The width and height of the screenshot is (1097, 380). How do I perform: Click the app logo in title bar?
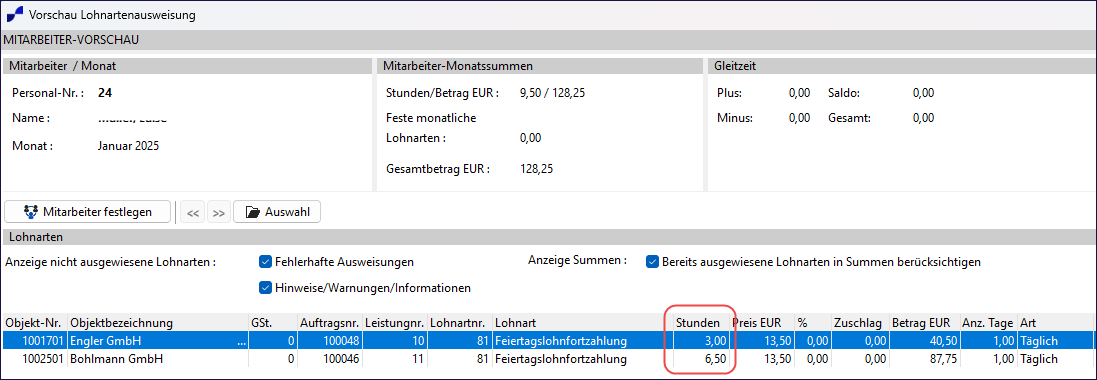15,14
